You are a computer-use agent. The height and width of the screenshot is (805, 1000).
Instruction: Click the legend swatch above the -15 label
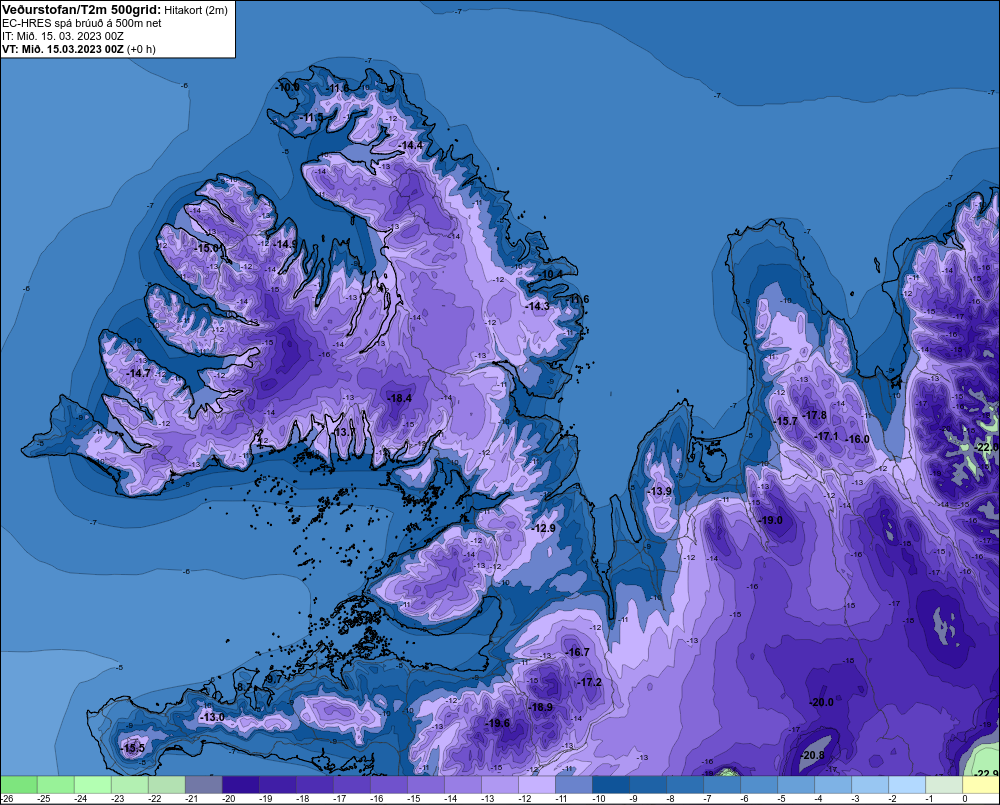pos(425,785)
